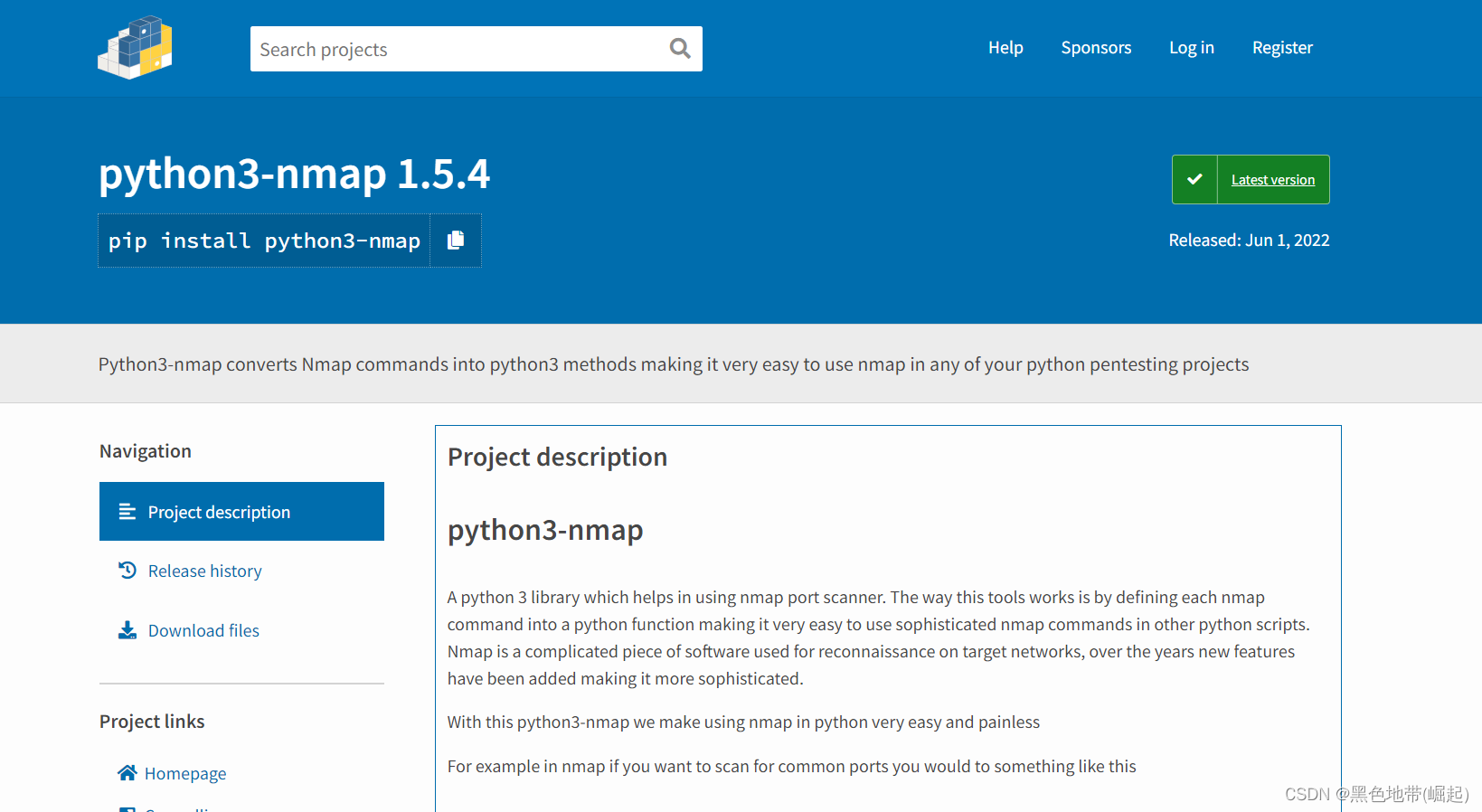Click the python3-nmap heading in description
Viewport: 1482px width, 812px height.
(x=545, y=530)
